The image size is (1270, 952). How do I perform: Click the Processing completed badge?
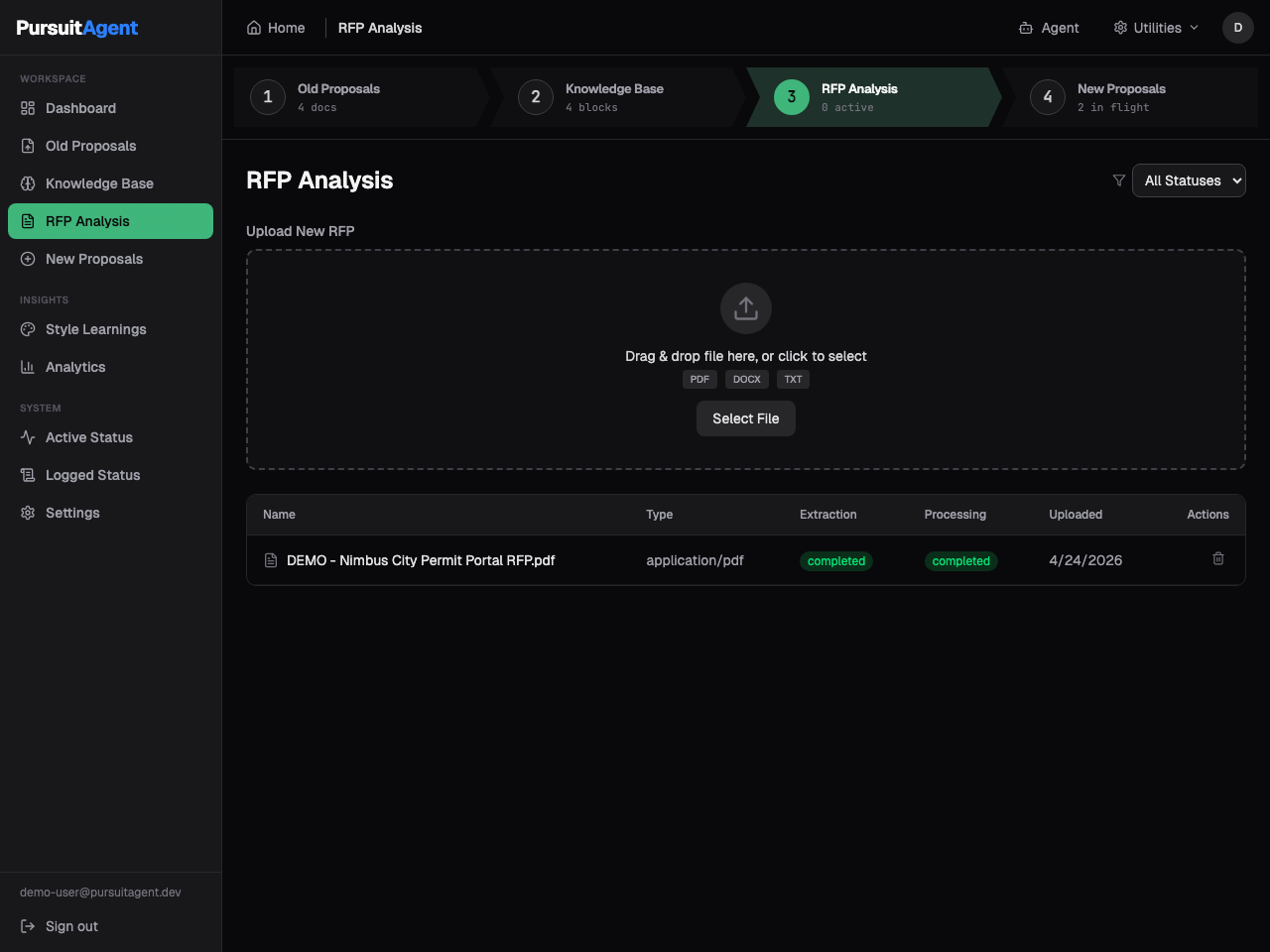[961, 561]
